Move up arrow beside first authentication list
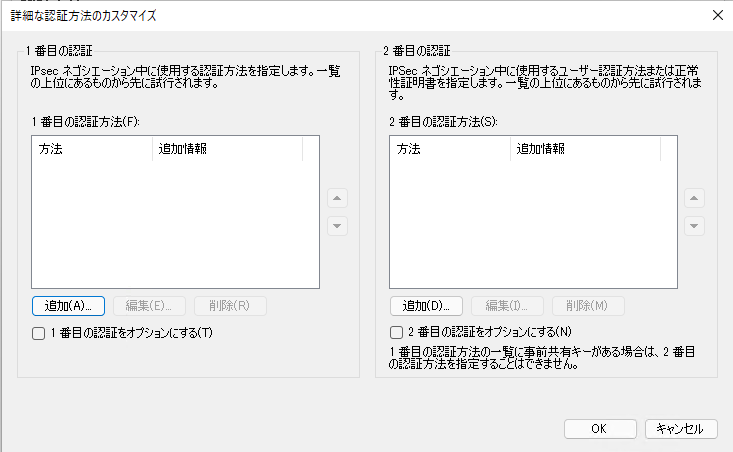 click(x=337, y=198)
